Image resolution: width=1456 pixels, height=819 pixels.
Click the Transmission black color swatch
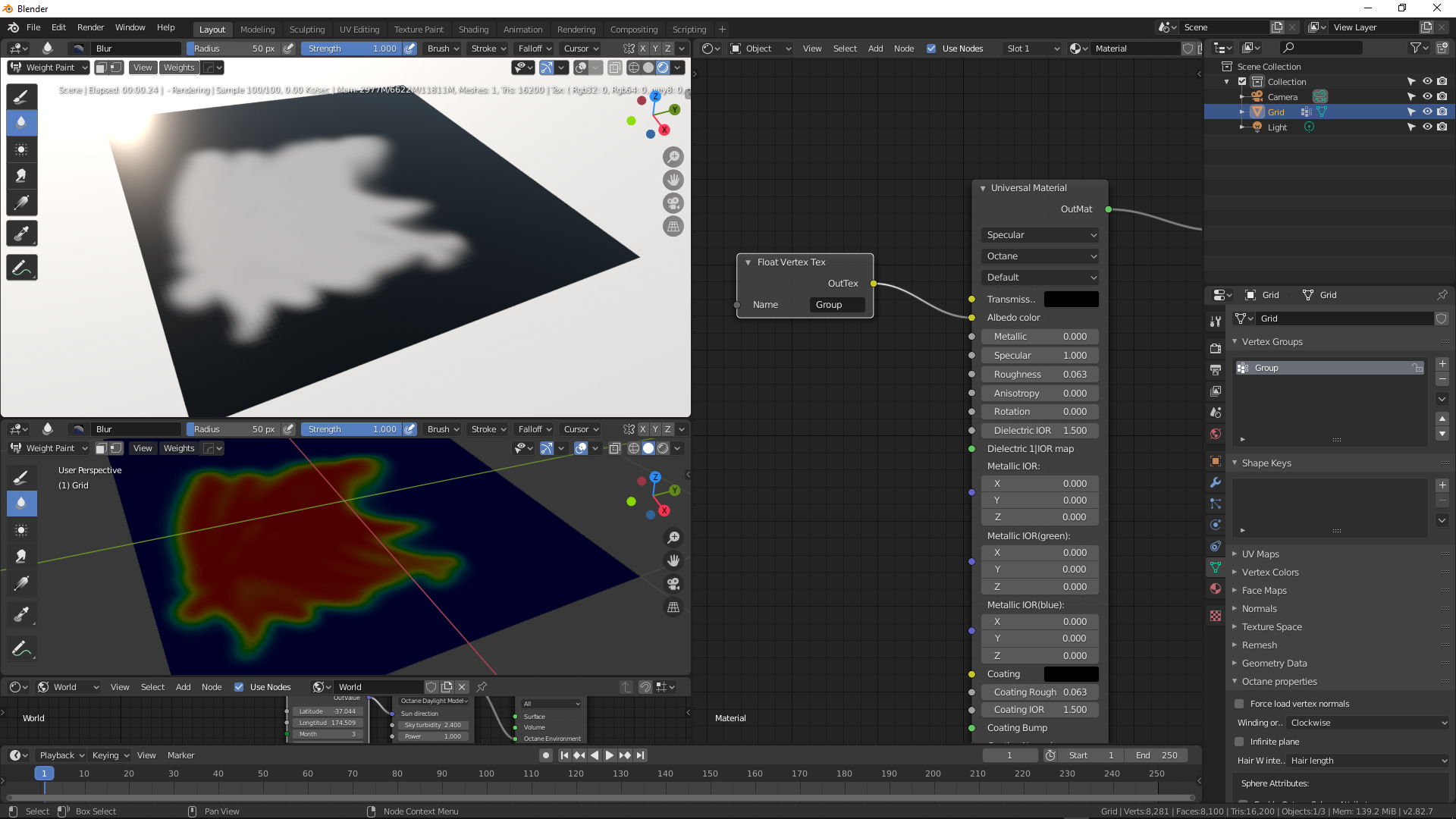click(1071, 300)
